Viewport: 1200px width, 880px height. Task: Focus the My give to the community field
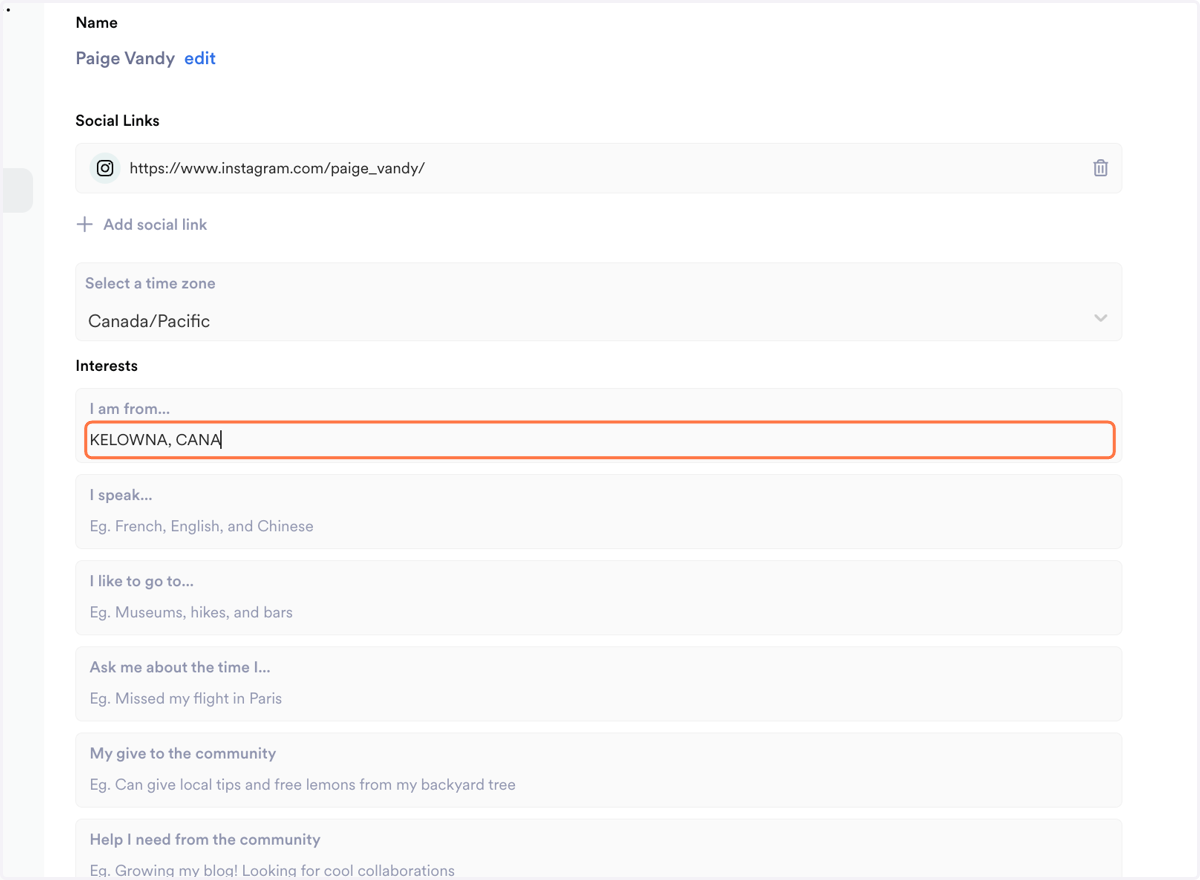pos(598,769)
